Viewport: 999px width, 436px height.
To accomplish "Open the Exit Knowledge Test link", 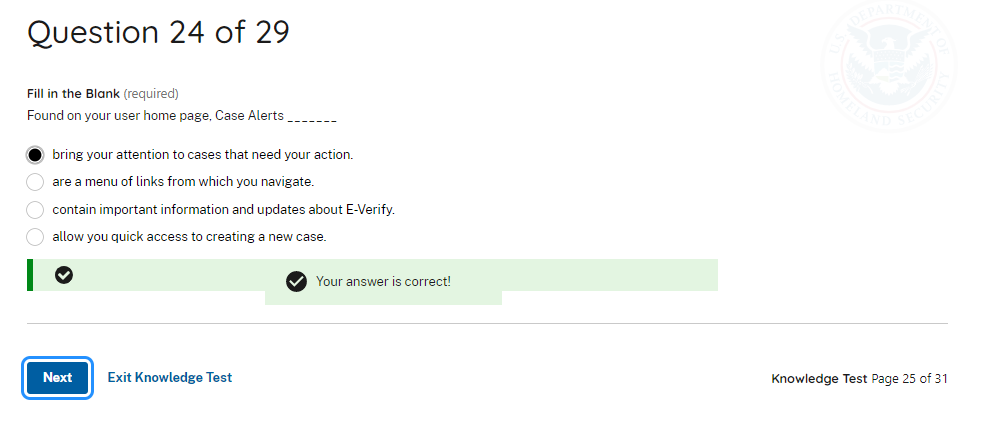I will click(x=170, y=377).
